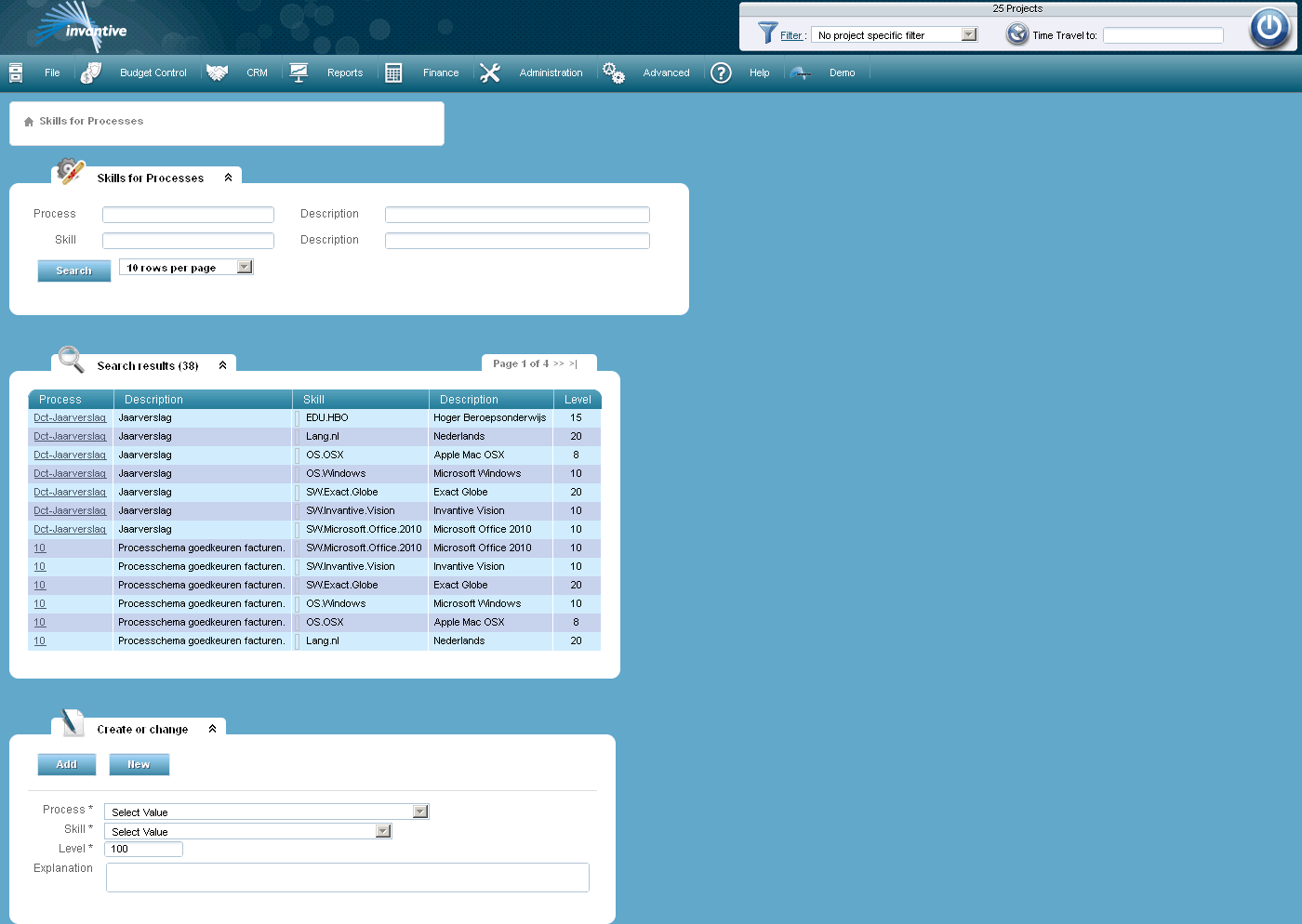Select the Demo menu item
1302x924 pixels.
click(x=842, y=73)
